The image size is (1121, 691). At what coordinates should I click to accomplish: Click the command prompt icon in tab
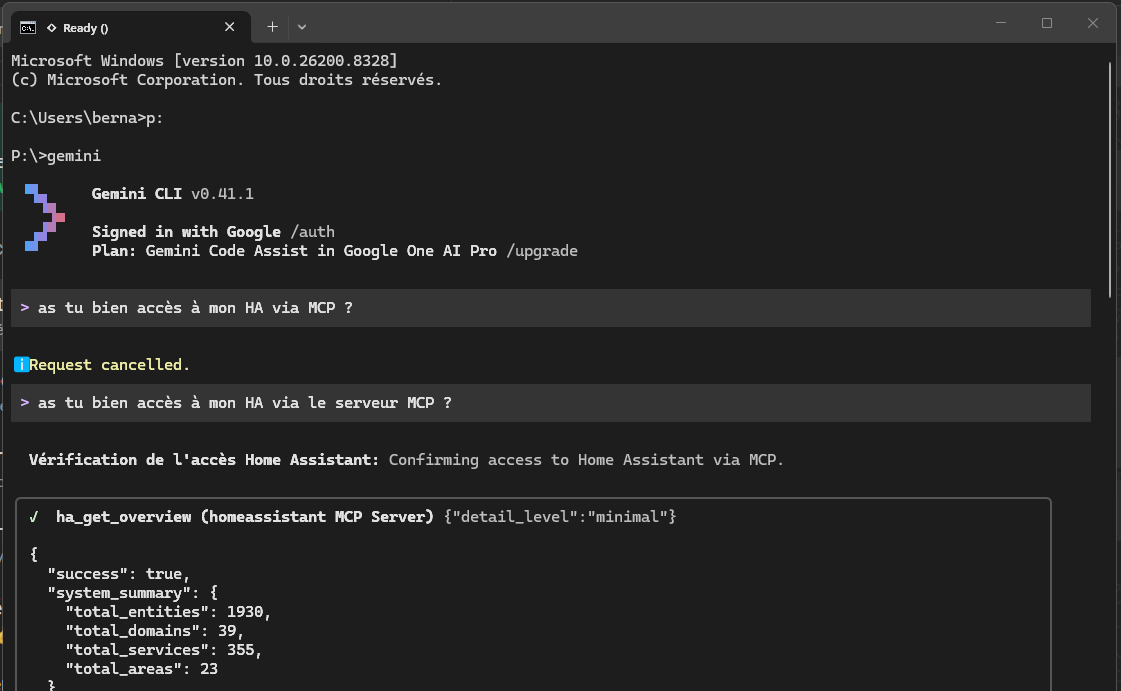28,28
